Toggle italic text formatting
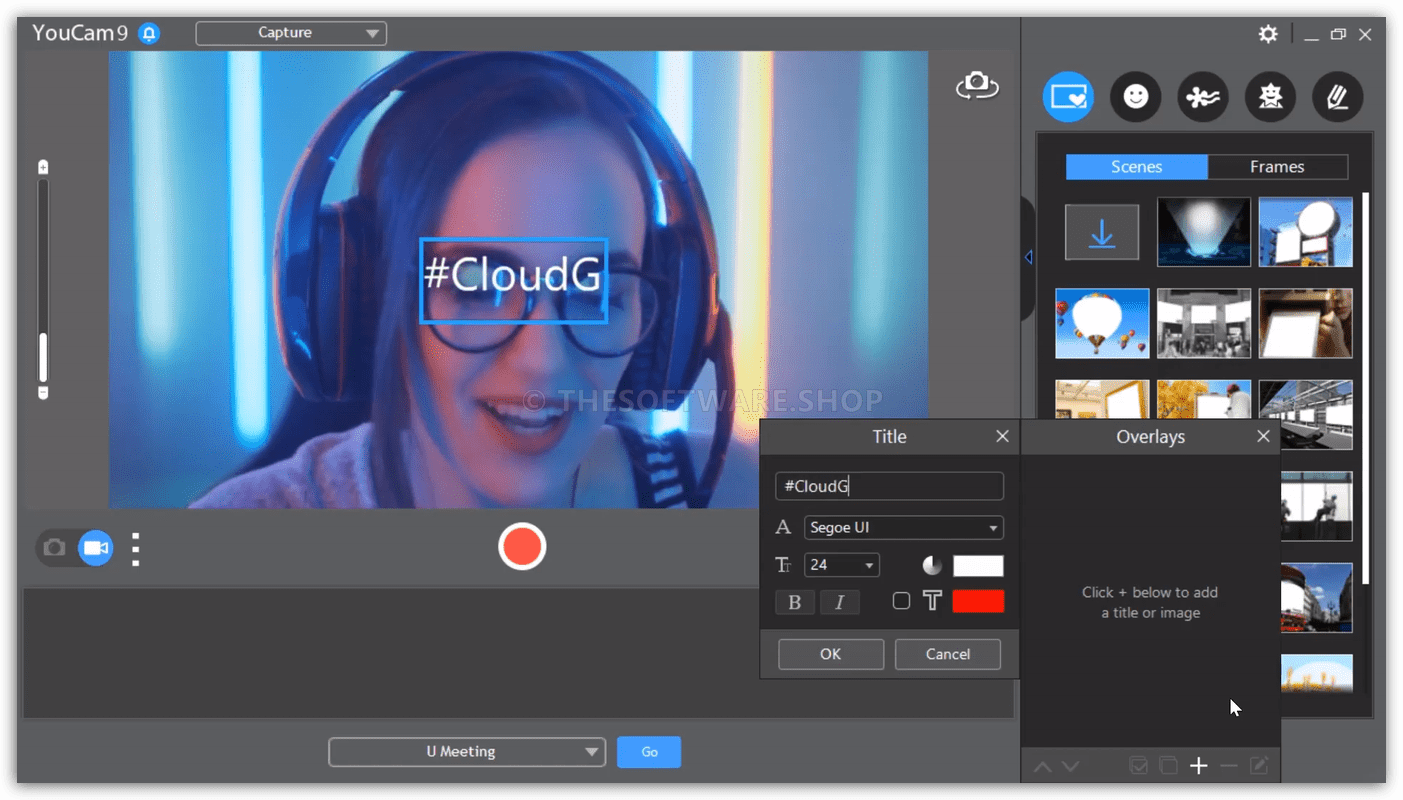 click(839, 602)
